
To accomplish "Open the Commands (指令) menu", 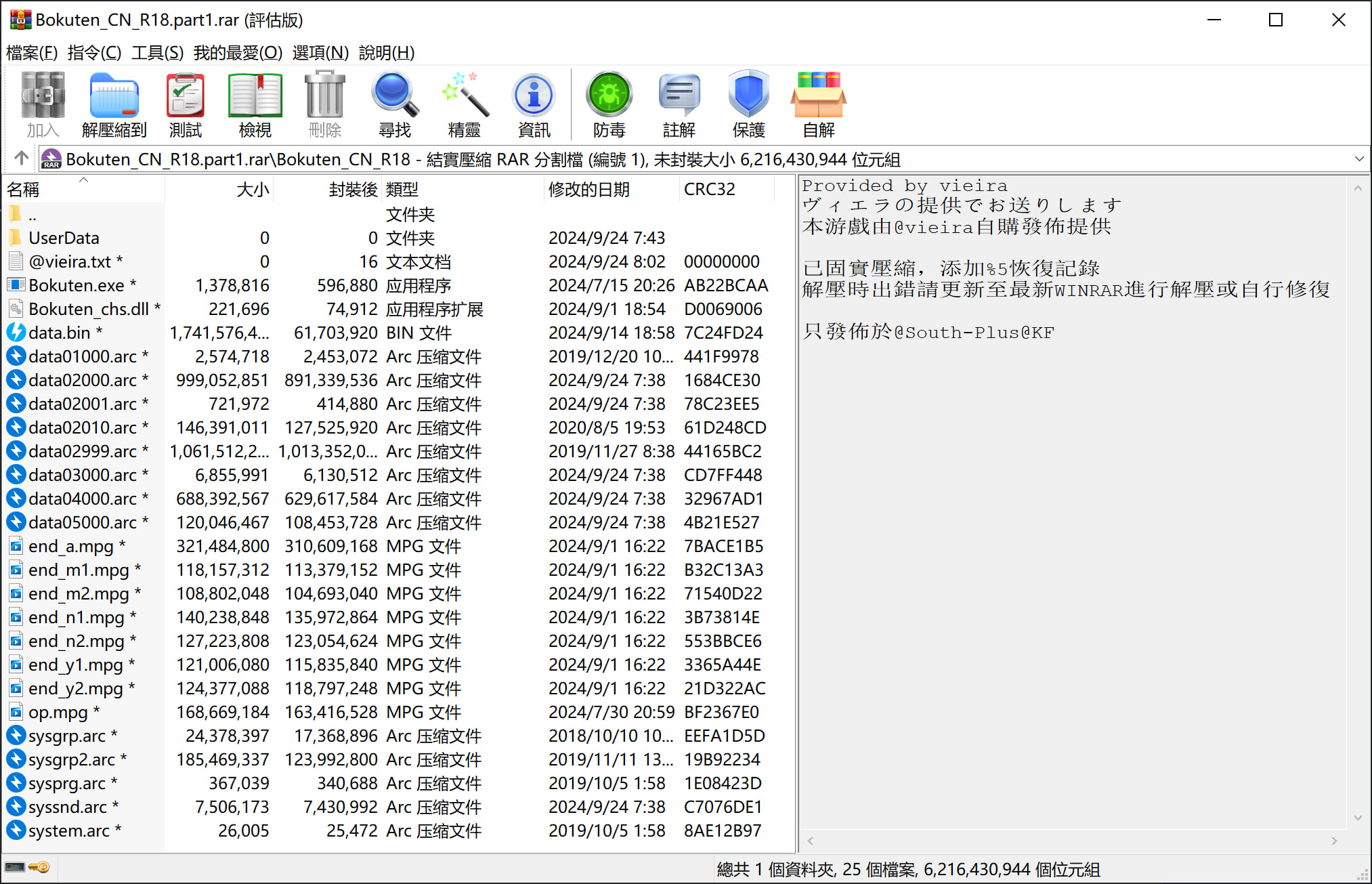I will click(94, 52).
